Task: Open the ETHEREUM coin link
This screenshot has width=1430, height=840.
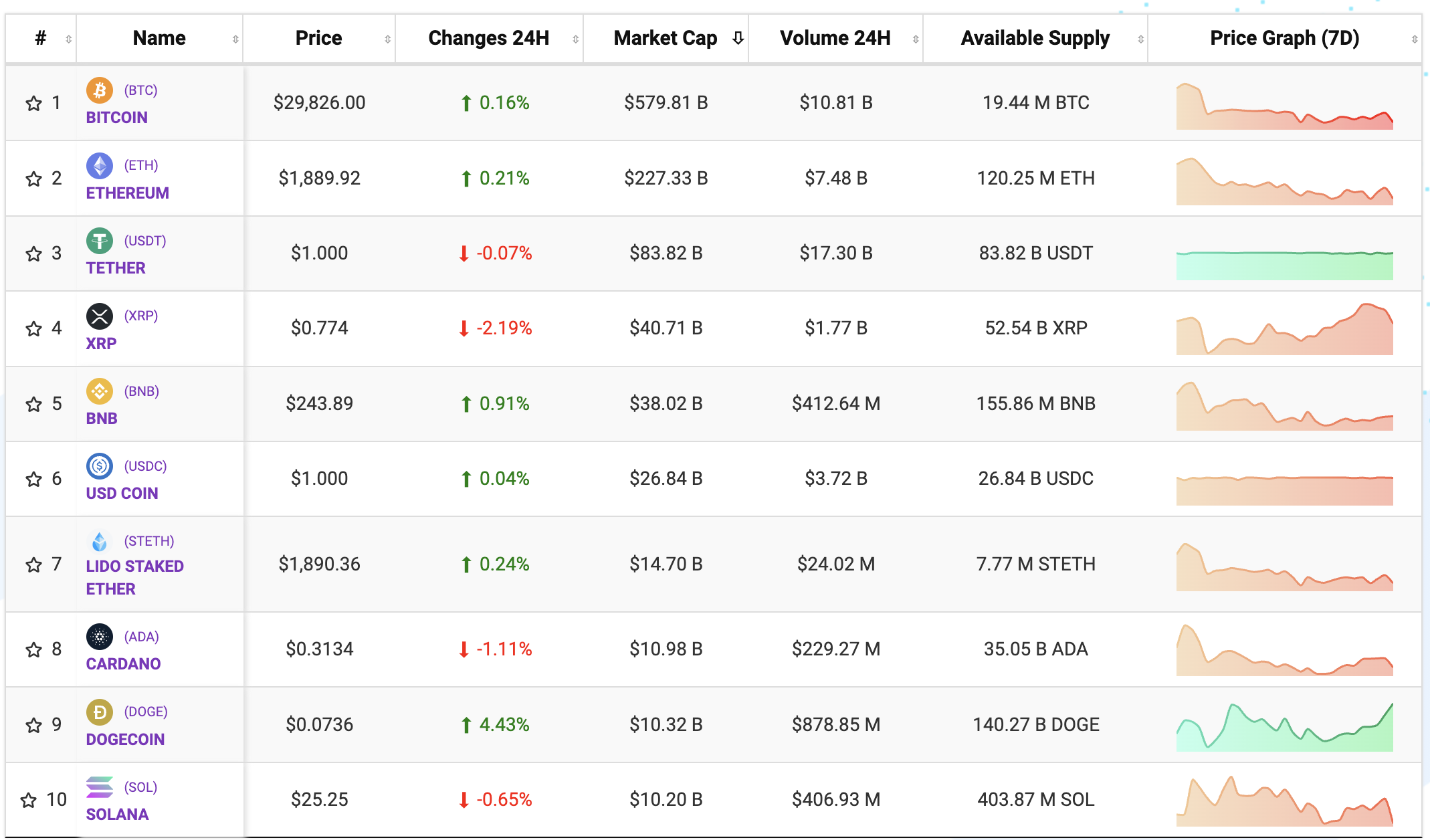Action: tap(128, 193)
